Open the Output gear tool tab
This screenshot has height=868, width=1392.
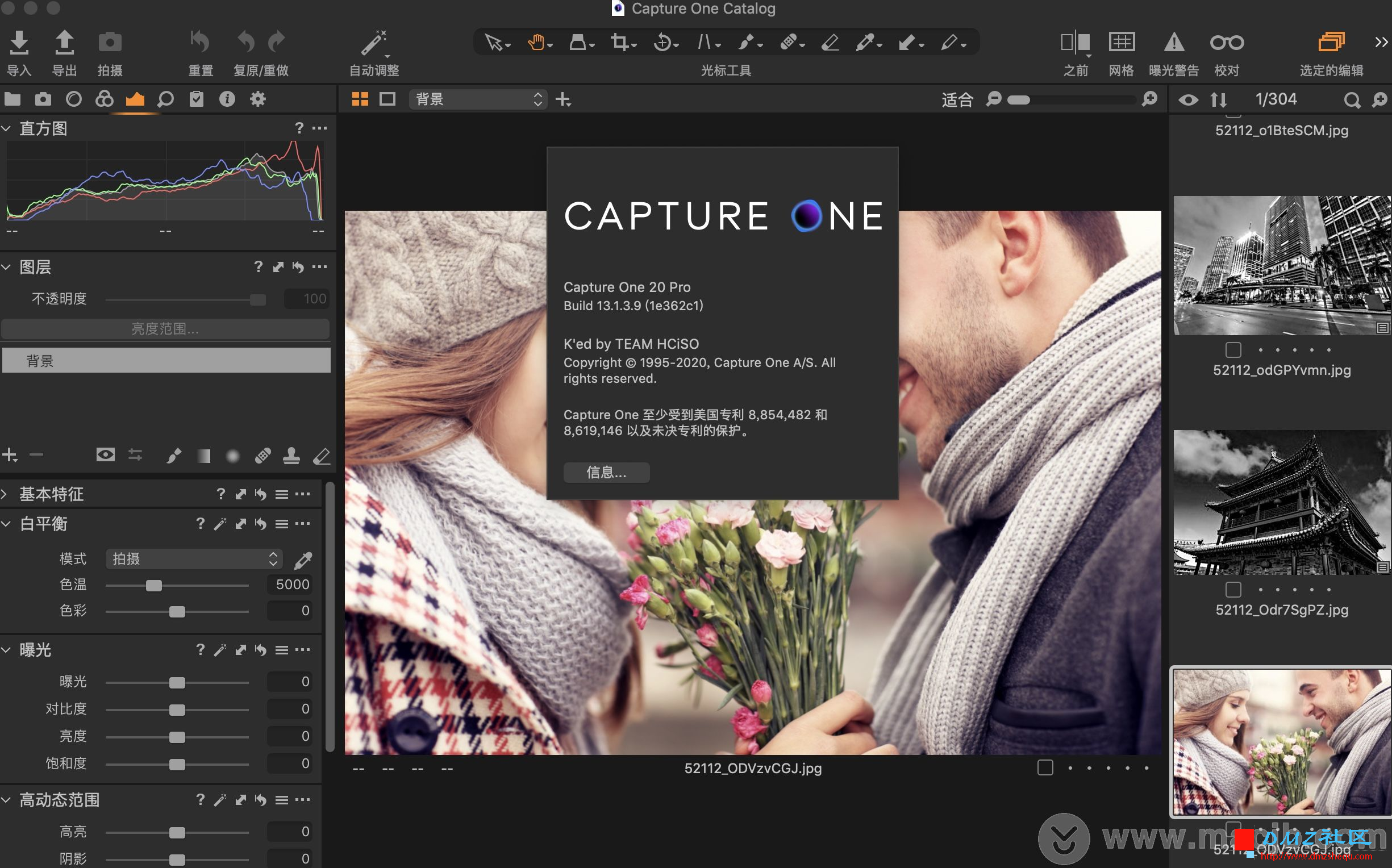click(258, 99)
